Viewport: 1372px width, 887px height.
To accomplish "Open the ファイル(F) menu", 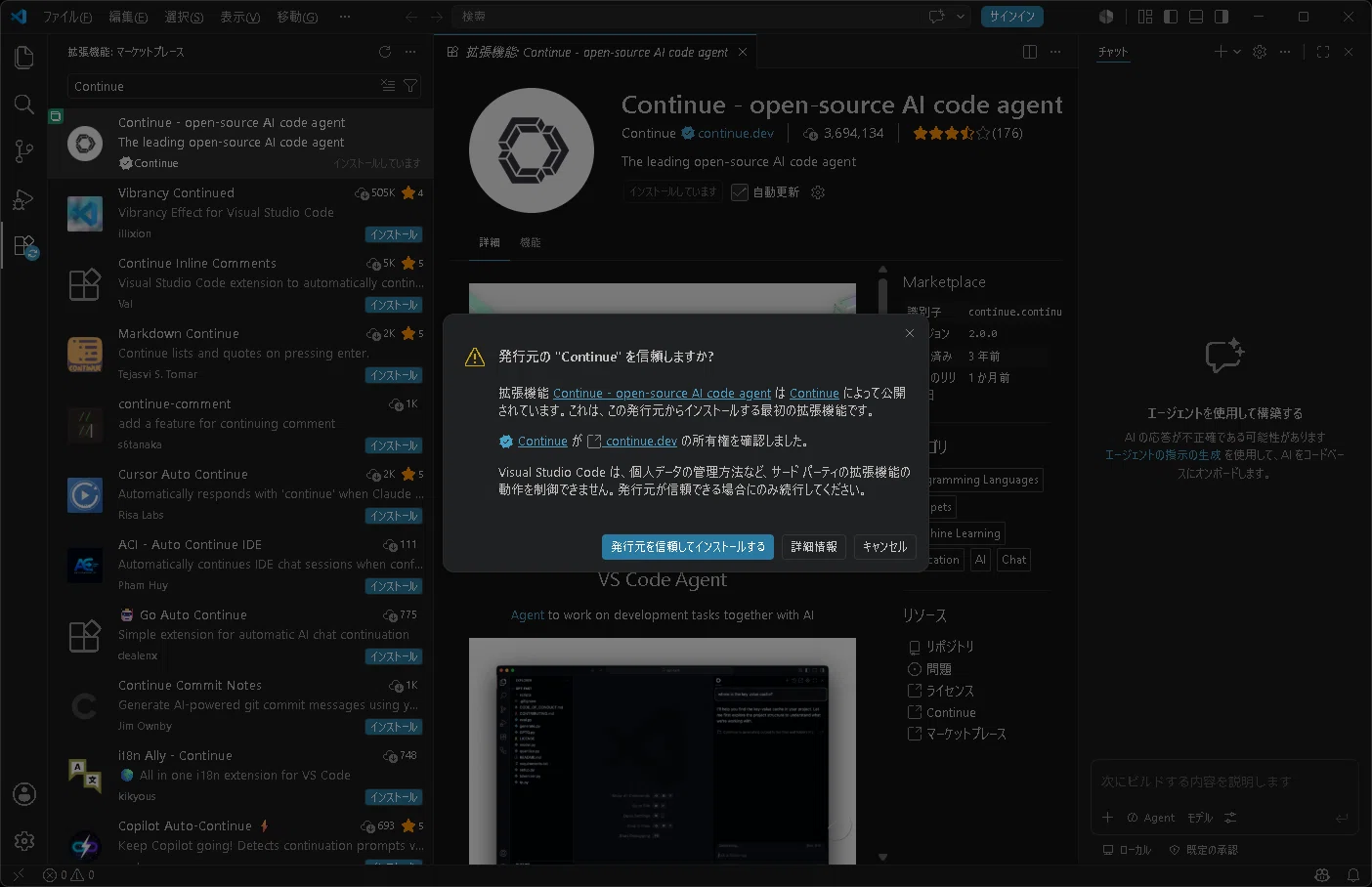I will [66, 17].
